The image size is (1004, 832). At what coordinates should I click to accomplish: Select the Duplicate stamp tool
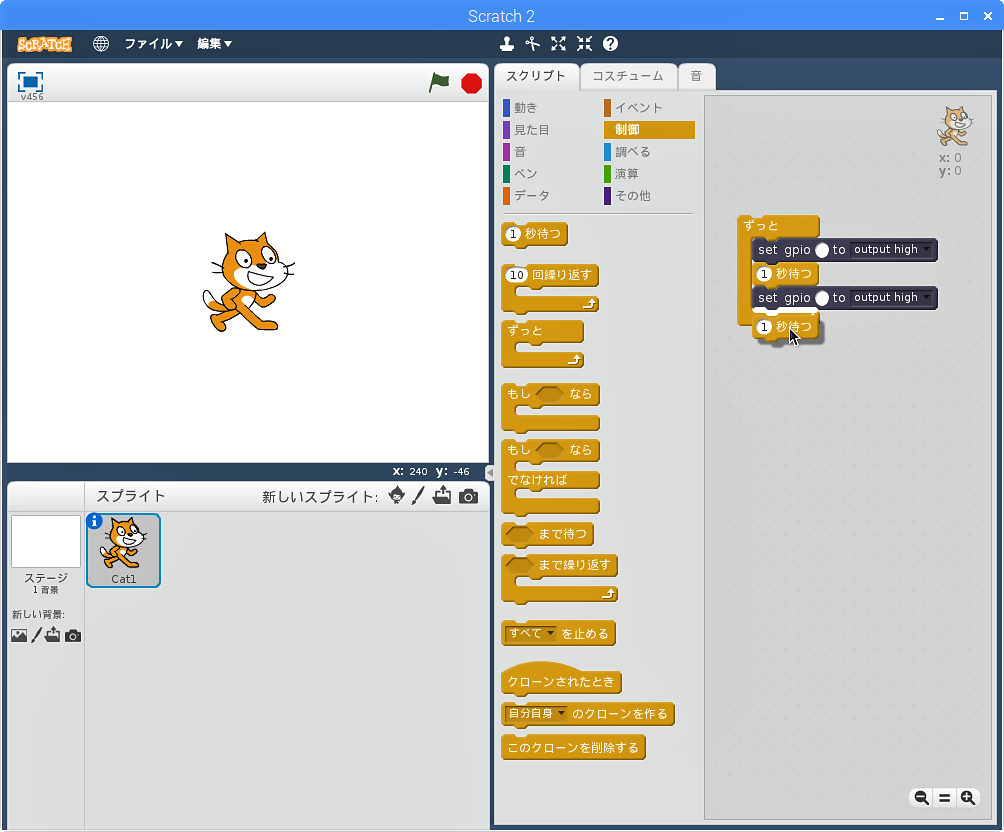pos(506,44)
